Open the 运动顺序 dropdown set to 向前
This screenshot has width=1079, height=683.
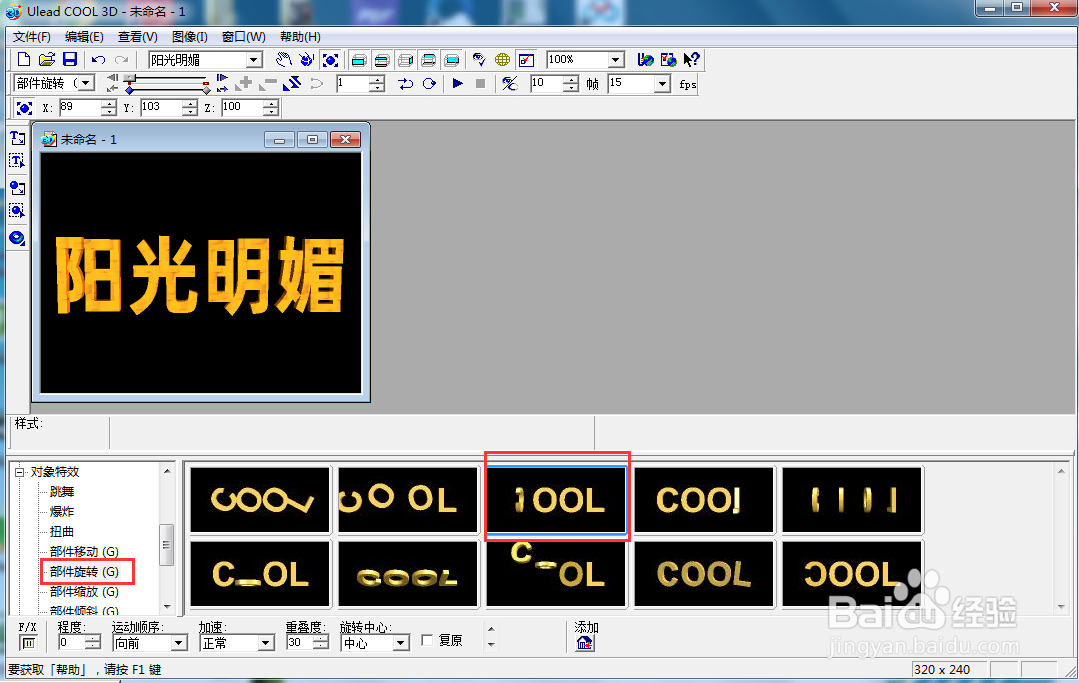pos(178,643)
